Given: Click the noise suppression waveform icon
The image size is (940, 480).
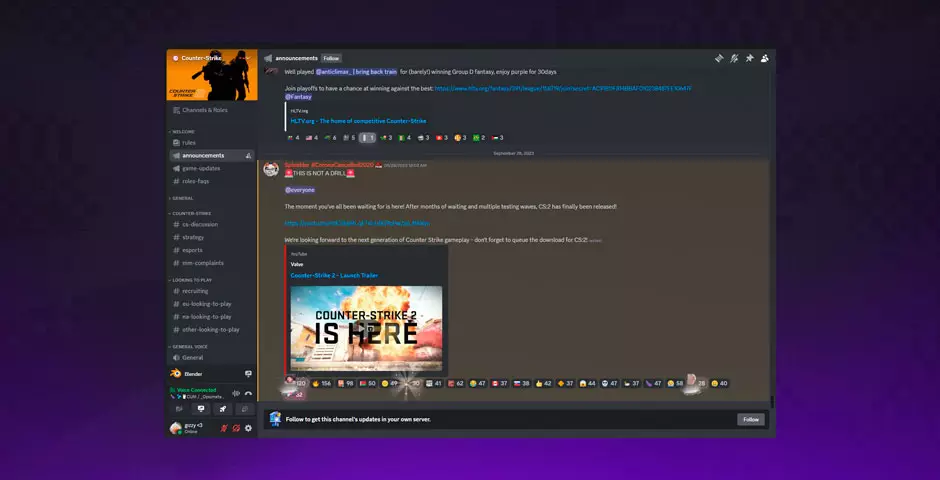Looking at the screenshot, I should click(x=236, y=394).
